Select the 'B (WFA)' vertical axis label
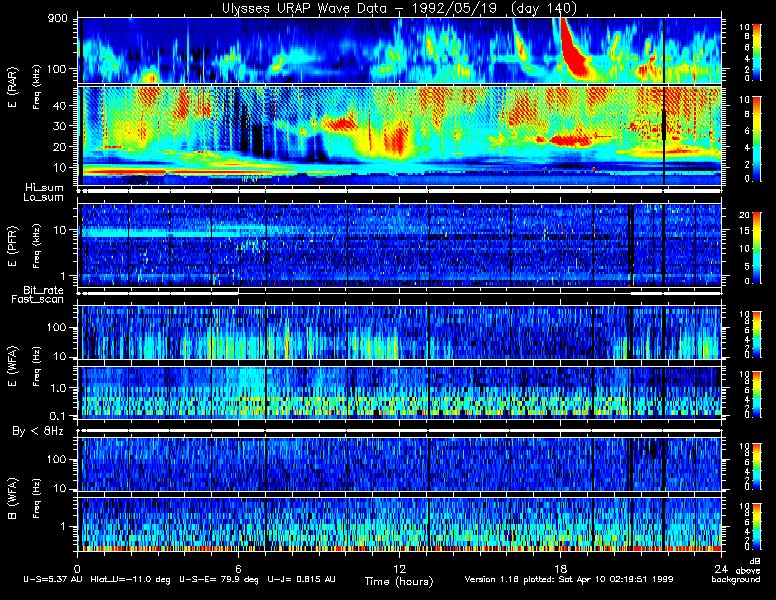 click(x=12, y=499)
